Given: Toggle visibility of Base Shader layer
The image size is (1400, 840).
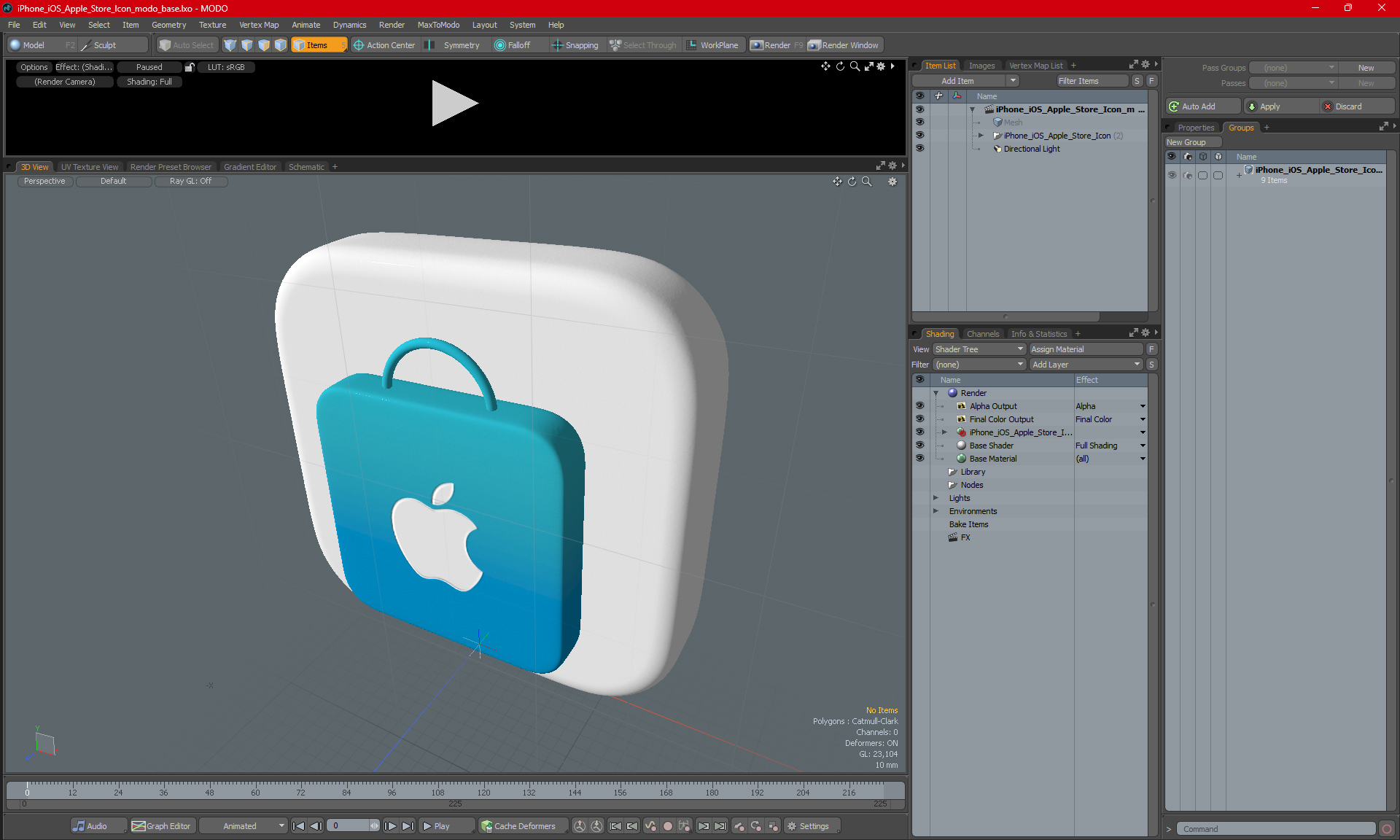Looking at the screenshot, I should [x=919, y=445].
